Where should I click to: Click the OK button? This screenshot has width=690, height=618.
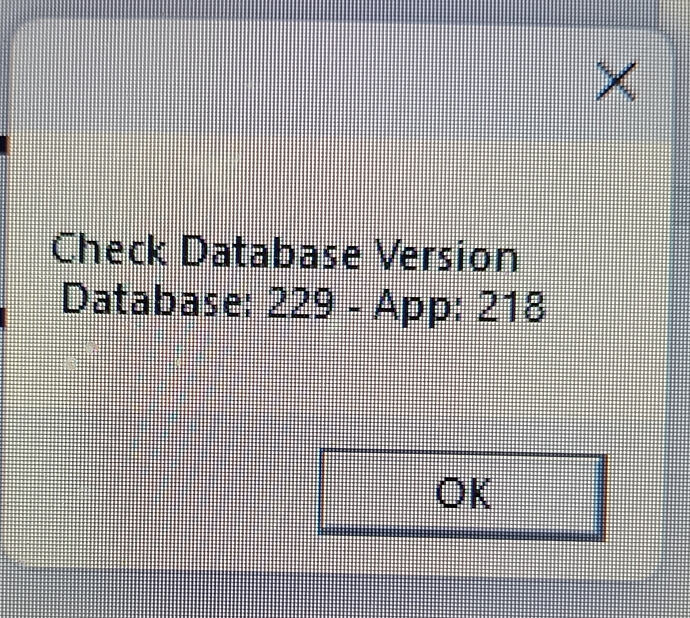[462, 493]
